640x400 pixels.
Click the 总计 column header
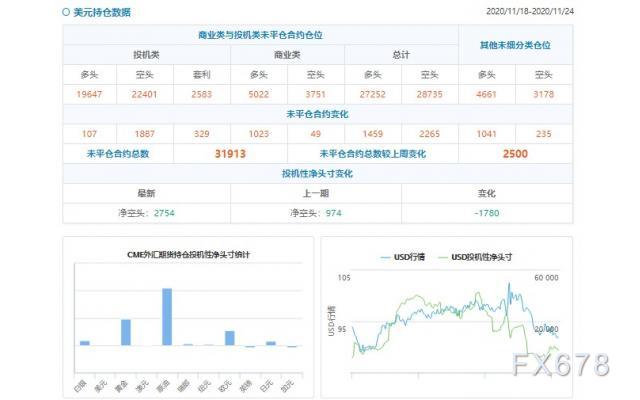[x=400, y=54]
